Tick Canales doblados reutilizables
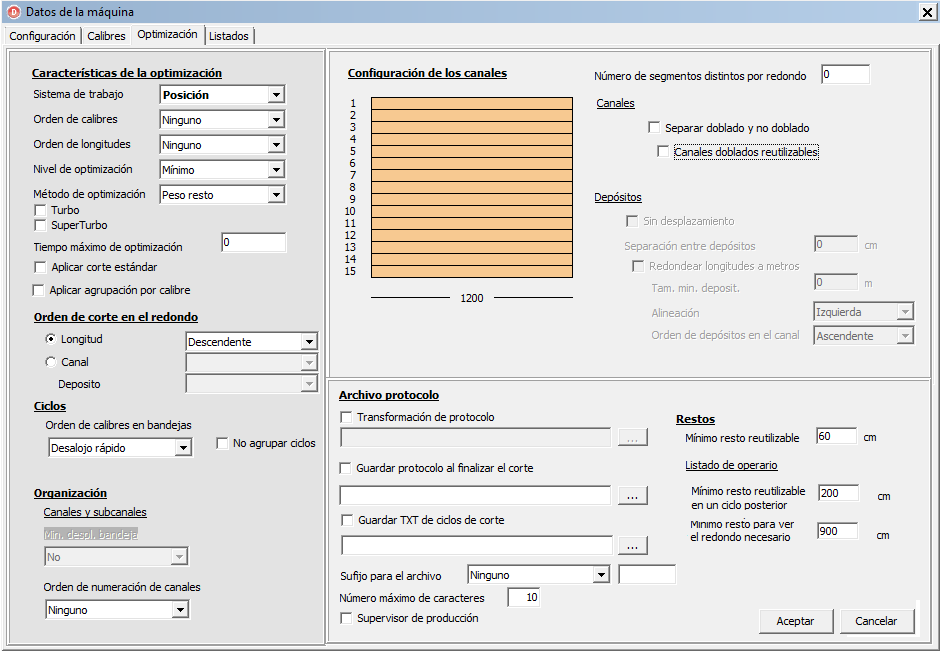The image size is (940, 651). click(x=663, y=152)
